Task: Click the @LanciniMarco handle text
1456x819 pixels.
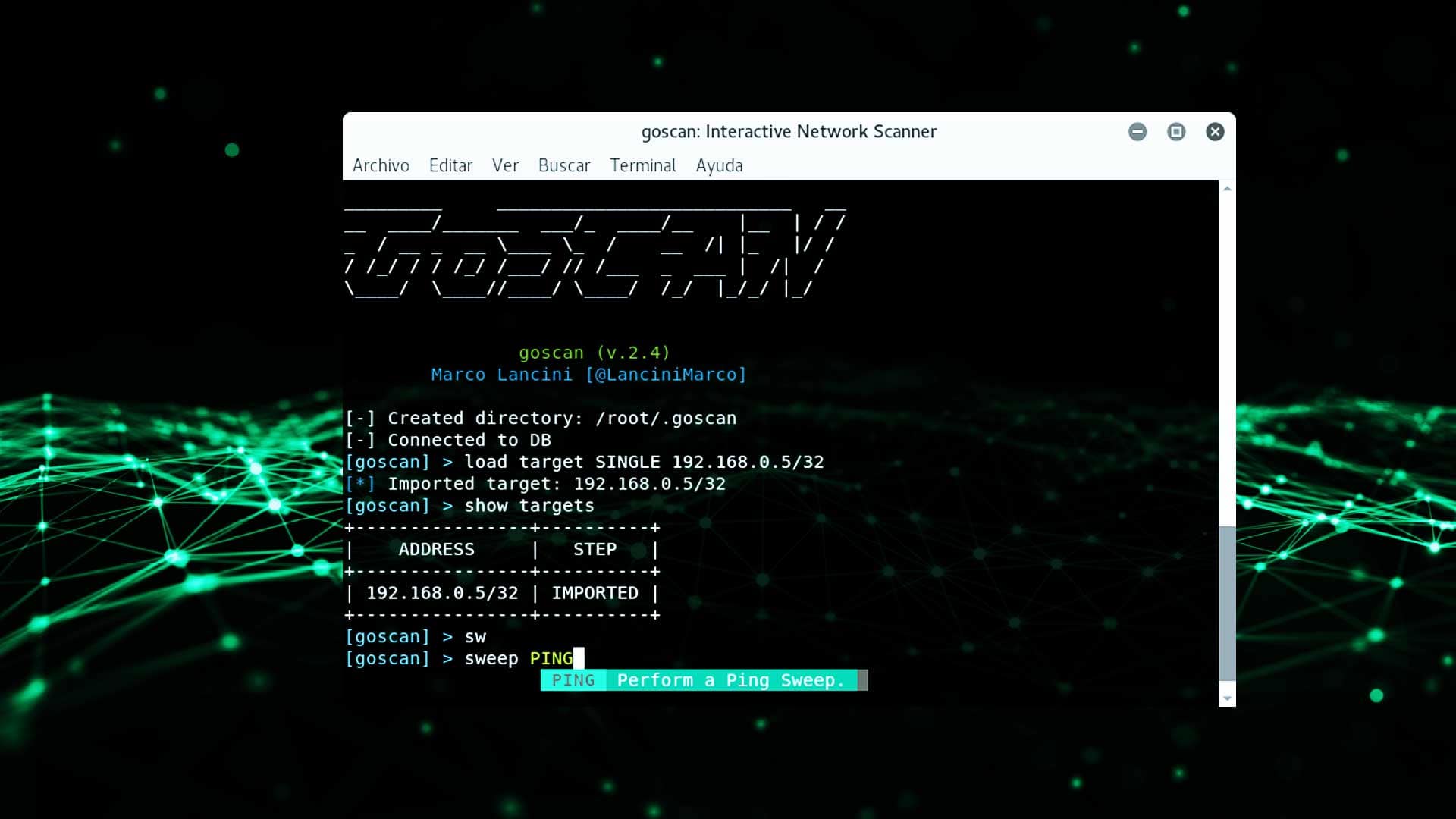Action: tap(666, 375)
